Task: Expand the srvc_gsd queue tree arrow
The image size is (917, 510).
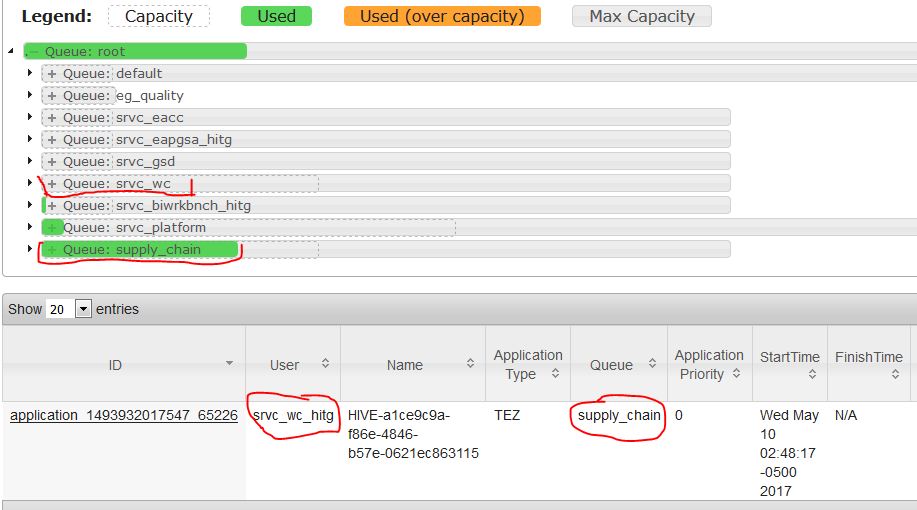Action: (x=30, y=161)
